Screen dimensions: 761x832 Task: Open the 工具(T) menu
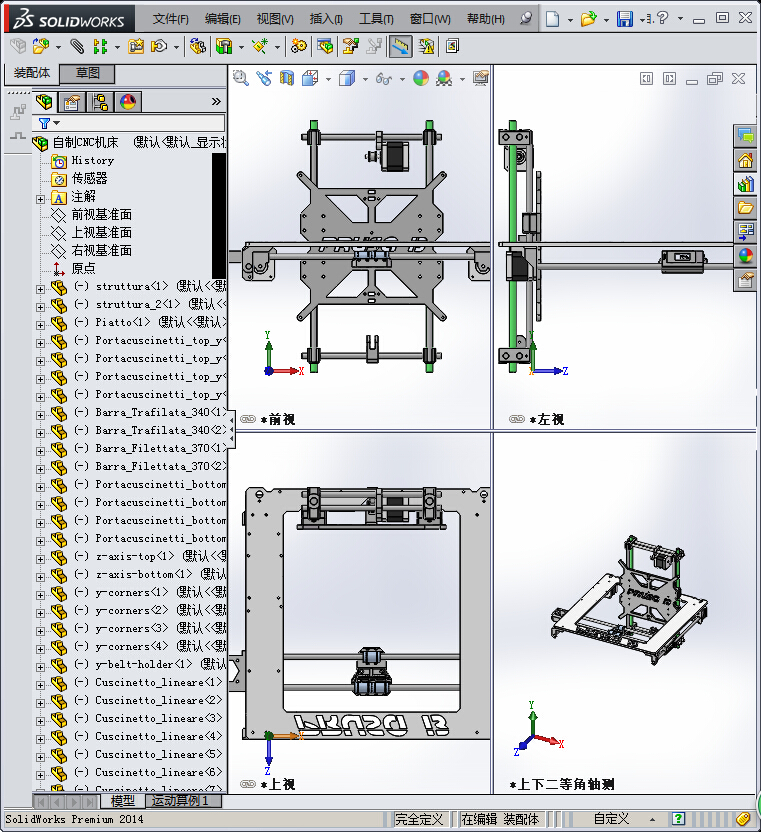point(376,19)
